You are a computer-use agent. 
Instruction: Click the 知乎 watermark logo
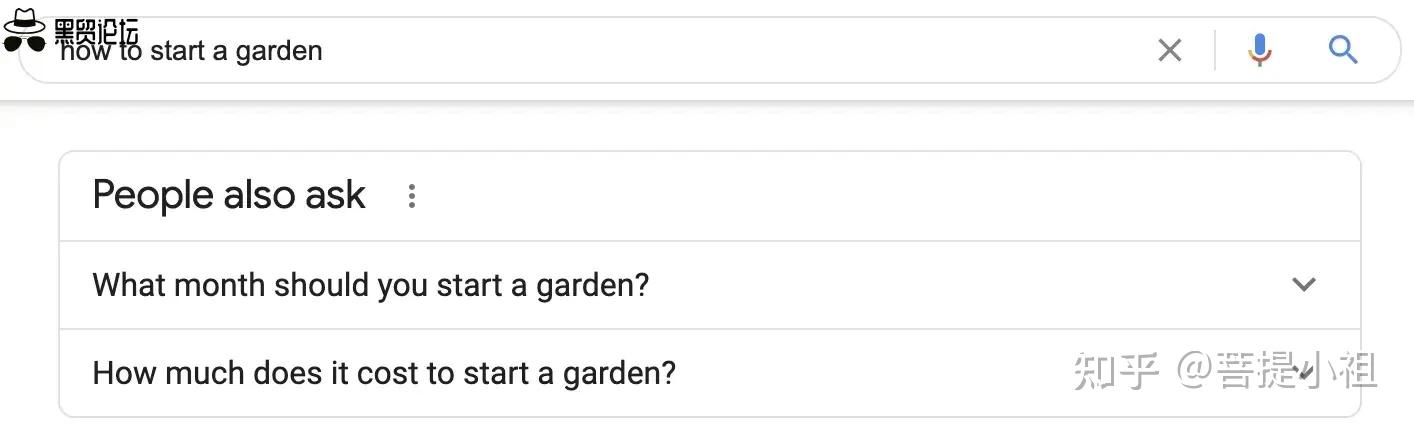tap(1116, 372)
